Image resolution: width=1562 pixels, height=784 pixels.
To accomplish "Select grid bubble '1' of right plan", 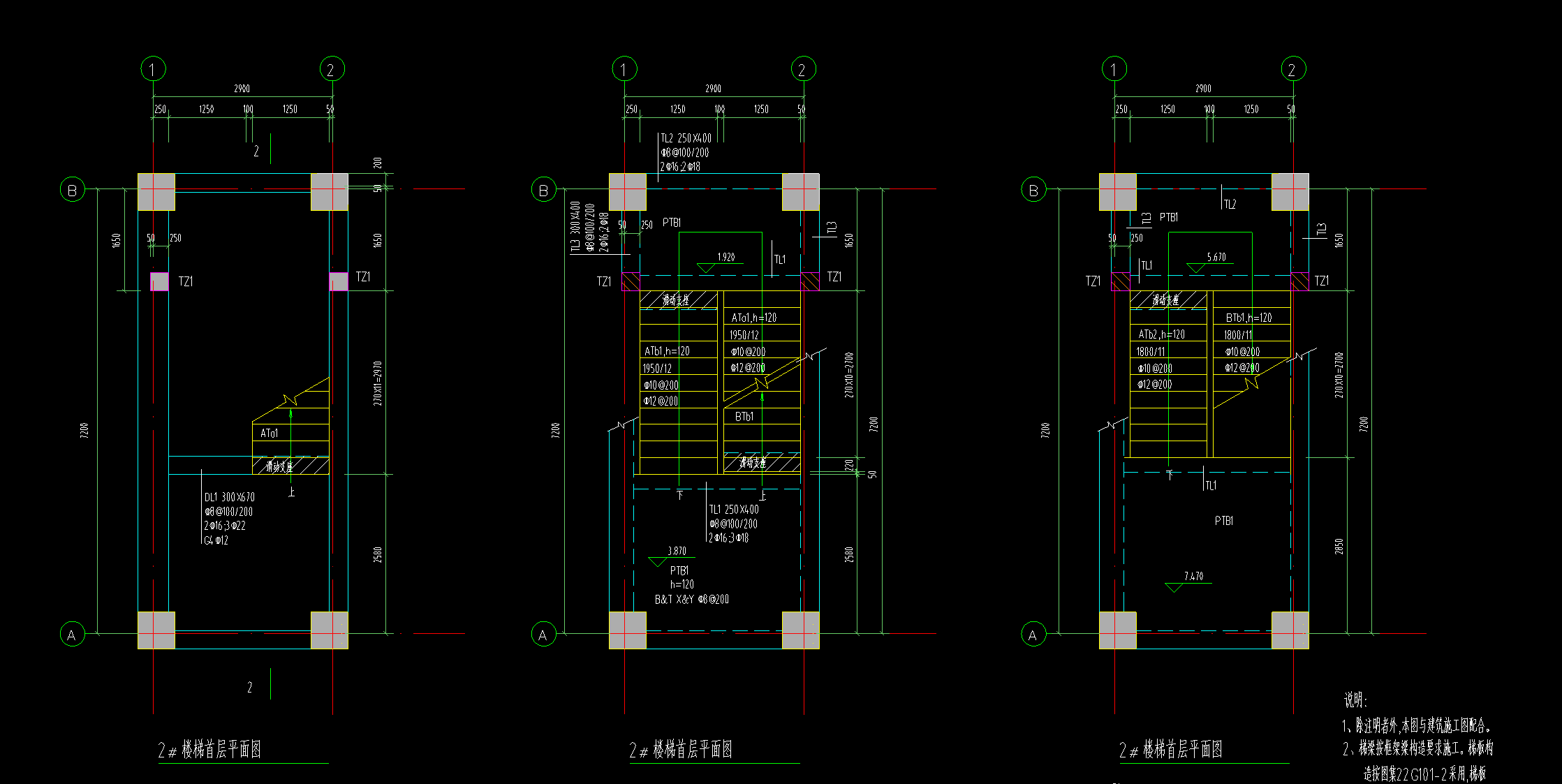I will pyautogui.click(x=1114, y=69).
